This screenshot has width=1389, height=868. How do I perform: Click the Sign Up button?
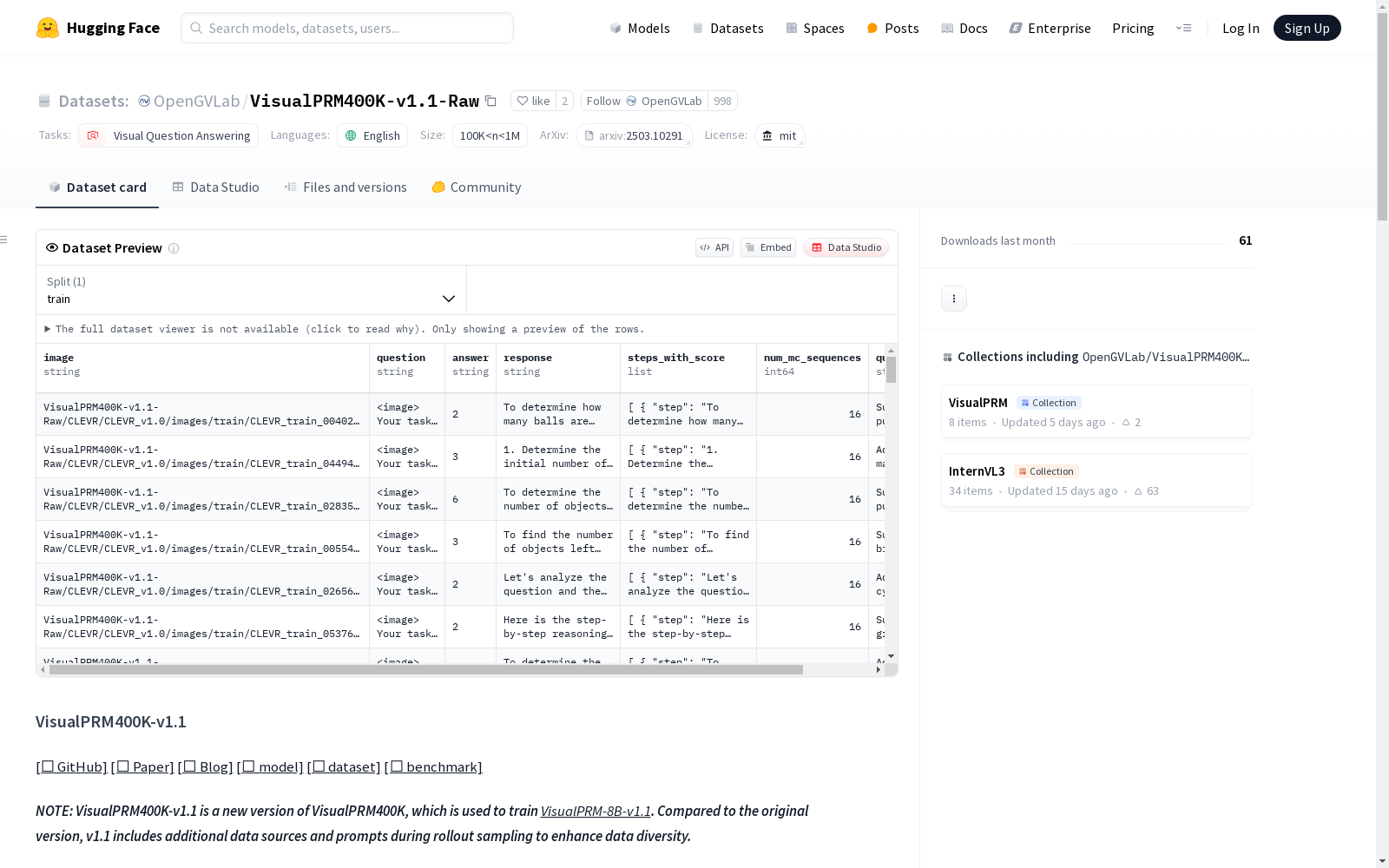(1307, 28)
